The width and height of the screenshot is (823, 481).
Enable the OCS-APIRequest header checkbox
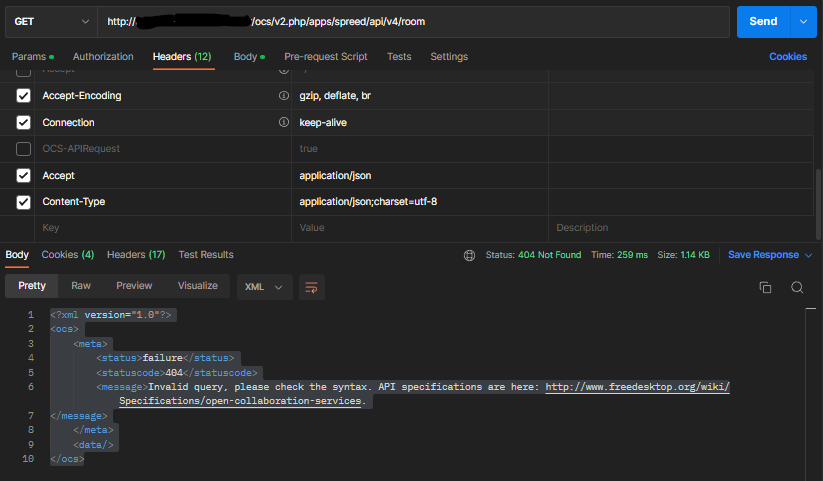coord(23,149)
